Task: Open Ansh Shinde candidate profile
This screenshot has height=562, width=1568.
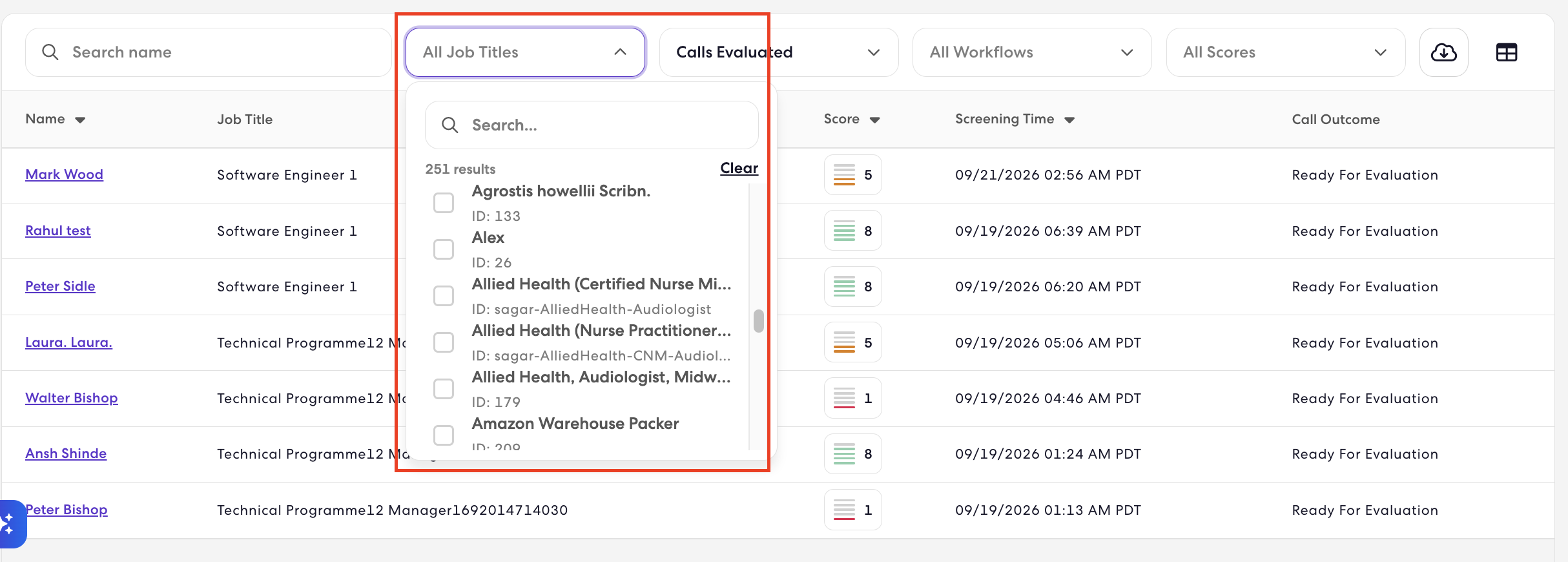Action: coord(66,453)
